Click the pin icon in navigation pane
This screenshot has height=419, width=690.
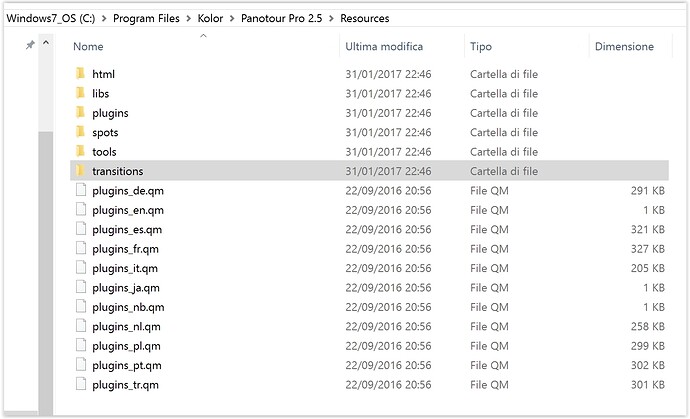pyautogui.click(x=30, y=44)
